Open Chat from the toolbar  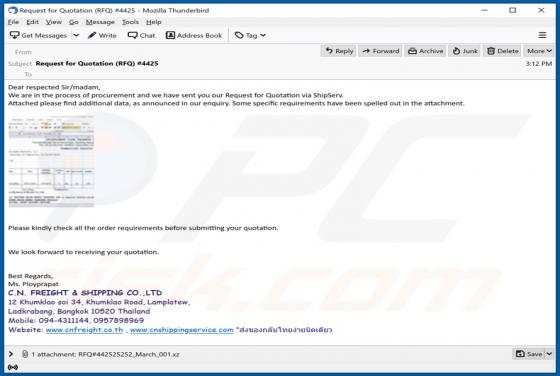click(x=141, y=35)
